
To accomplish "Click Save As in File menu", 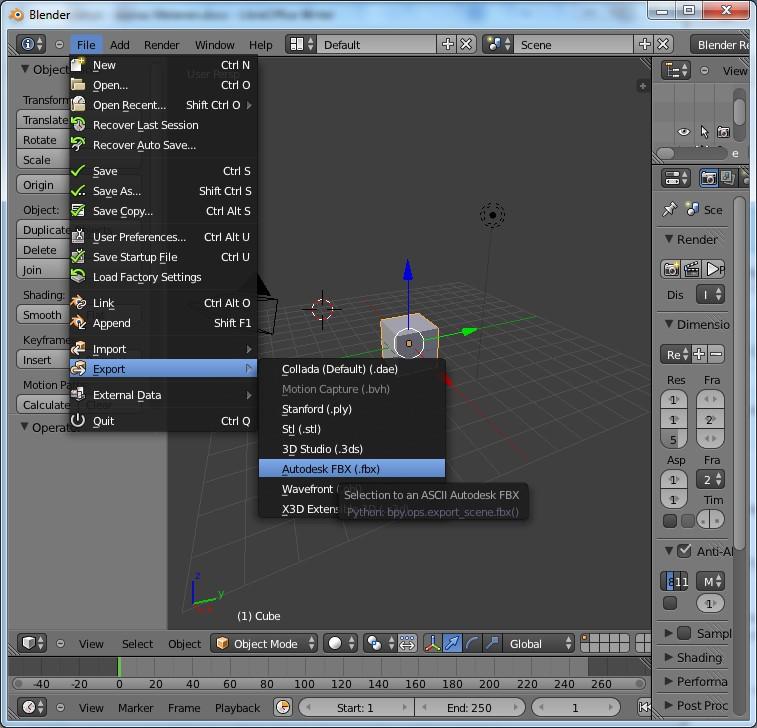I will pos(163,191).
